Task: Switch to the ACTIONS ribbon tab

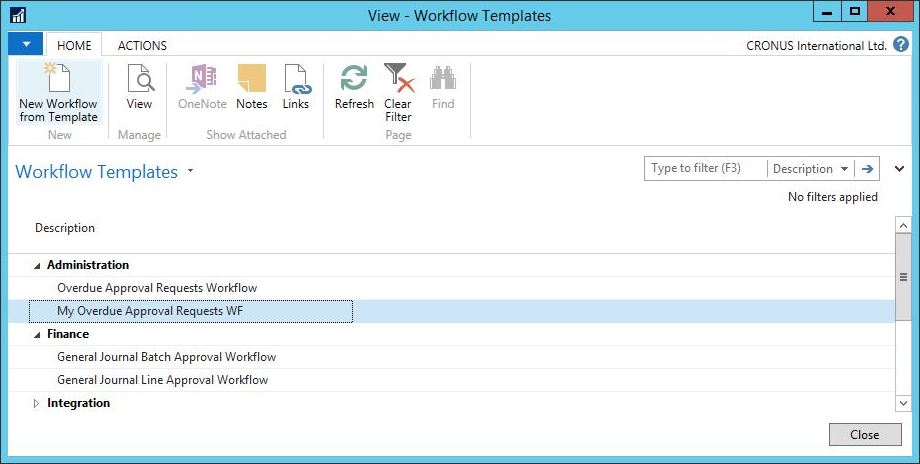Action: point(143,45)
